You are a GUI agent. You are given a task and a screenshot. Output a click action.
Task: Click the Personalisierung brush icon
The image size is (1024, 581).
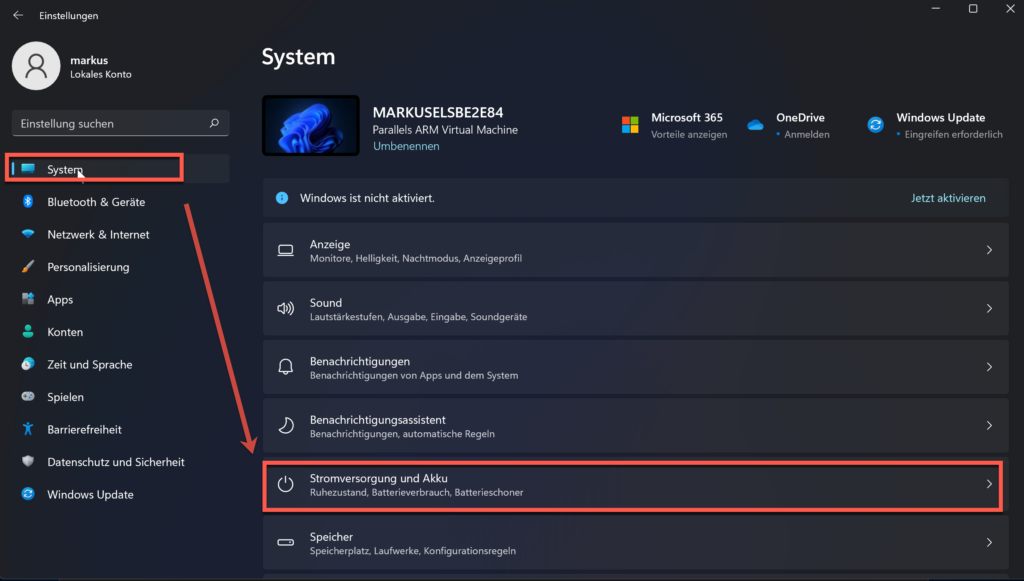[28, 266]
